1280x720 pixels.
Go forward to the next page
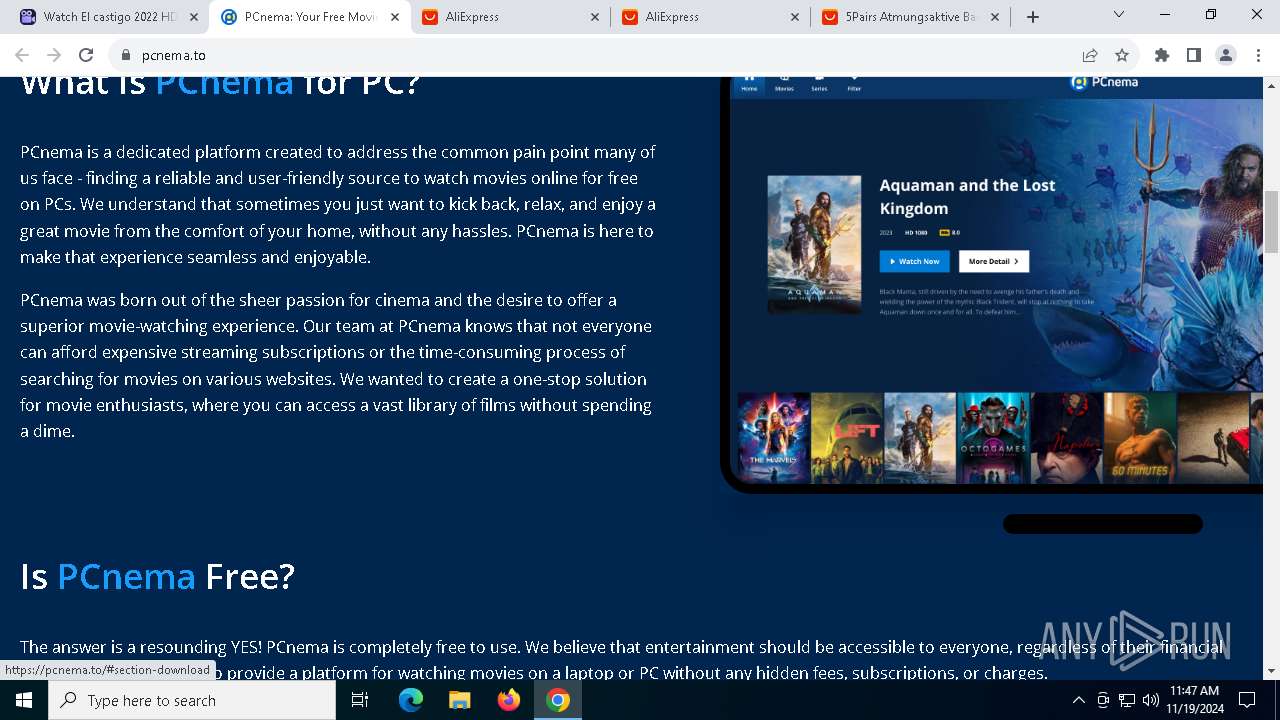tap(54, 55)
